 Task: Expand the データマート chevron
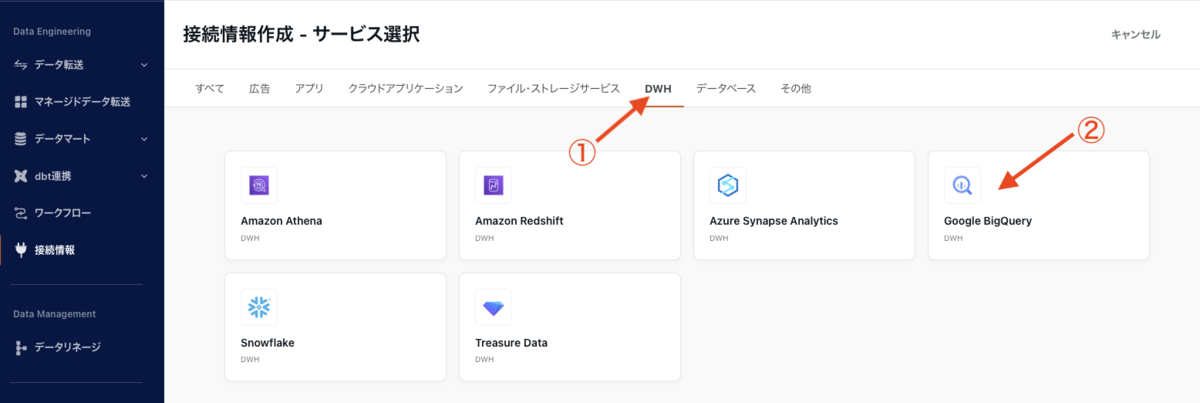(144, 139)
